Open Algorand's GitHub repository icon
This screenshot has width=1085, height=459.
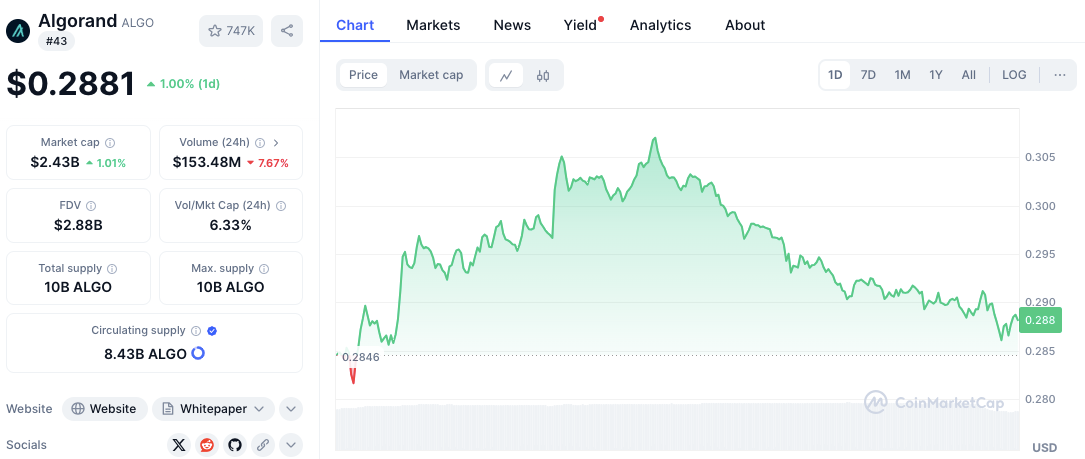[x=235, y=445]
